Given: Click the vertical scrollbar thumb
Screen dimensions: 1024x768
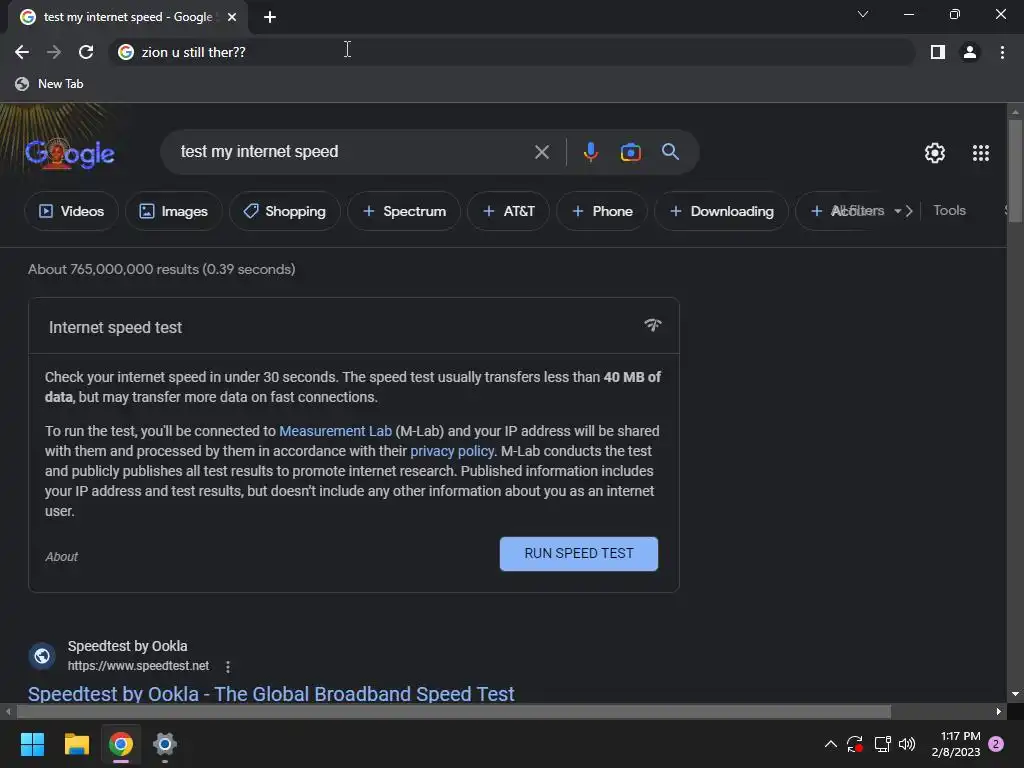Looking at the screenshot, I should pyautogui.click(x=1015, y=171).
